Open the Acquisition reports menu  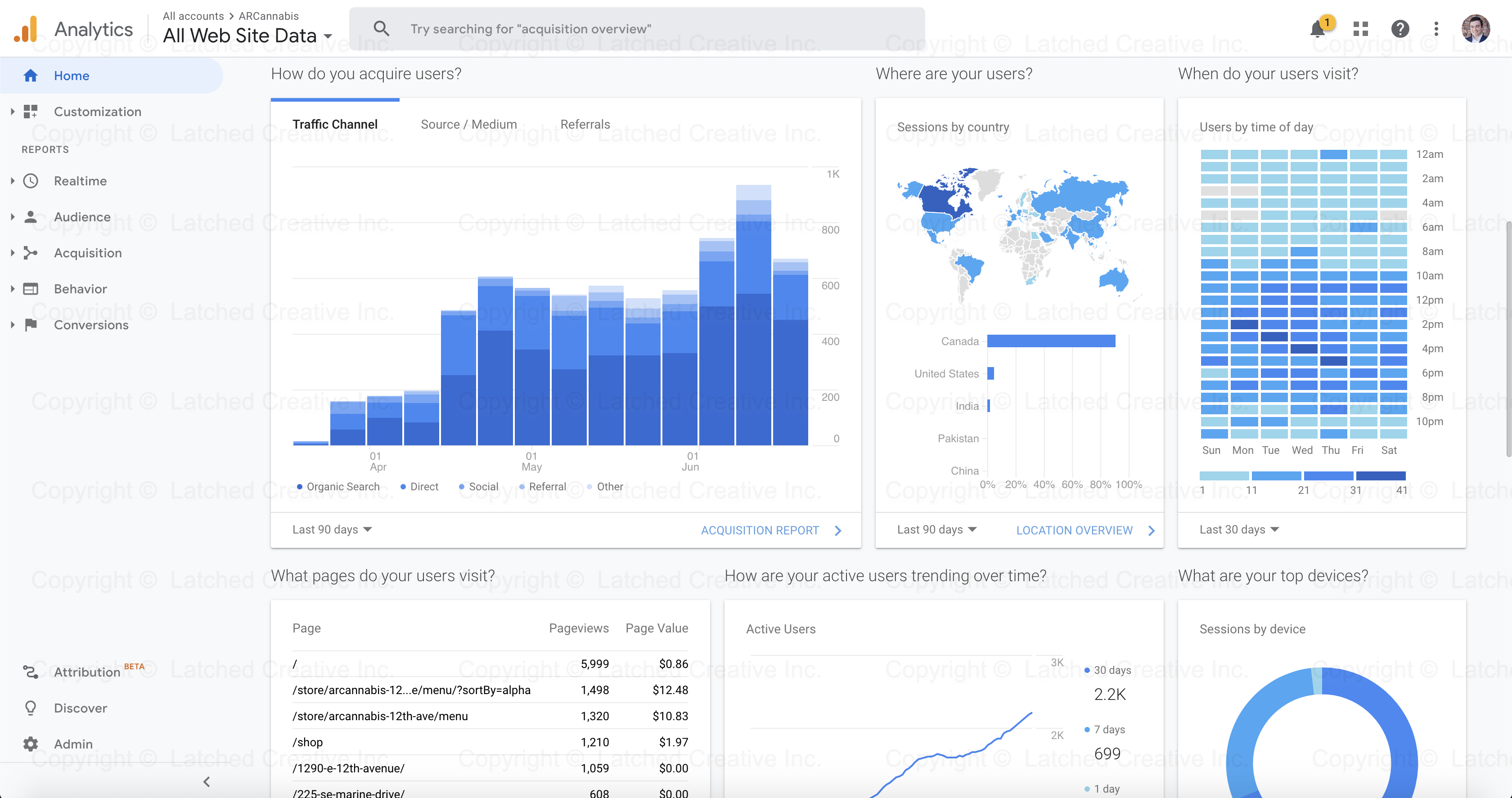(88, 253)
